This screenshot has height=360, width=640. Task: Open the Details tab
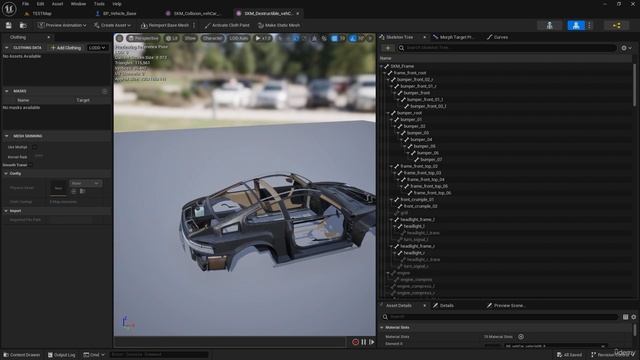click(443, 305)
